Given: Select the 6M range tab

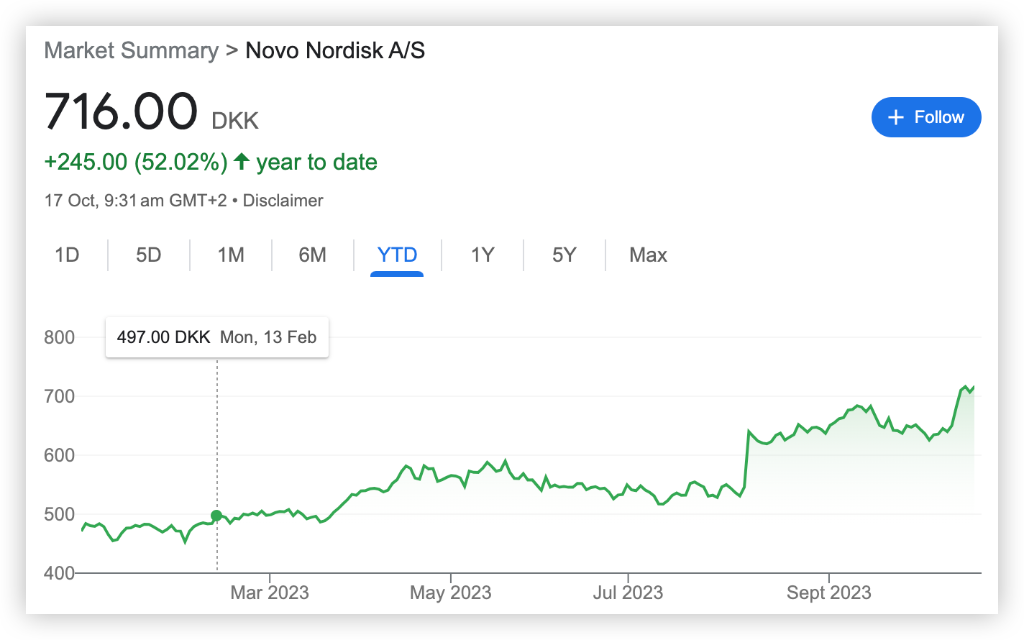Looking at the screenshot, I should click(x=312, y=255).
